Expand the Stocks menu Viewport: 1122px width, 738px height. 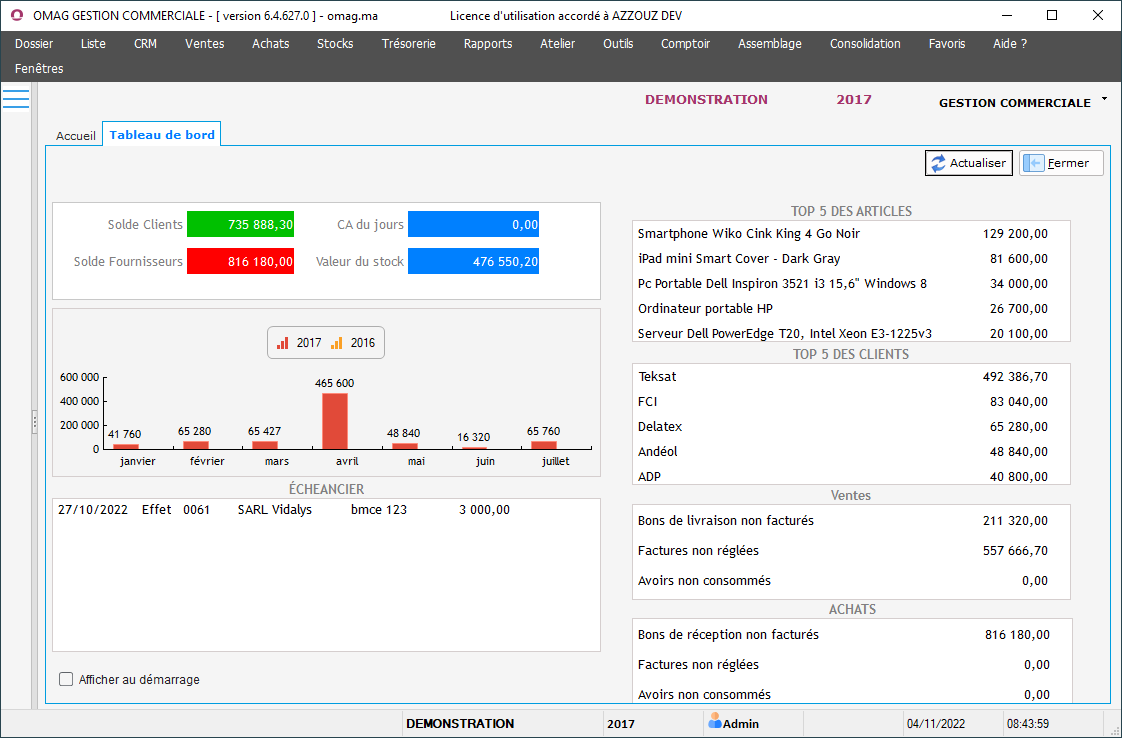tap(335, 44)
